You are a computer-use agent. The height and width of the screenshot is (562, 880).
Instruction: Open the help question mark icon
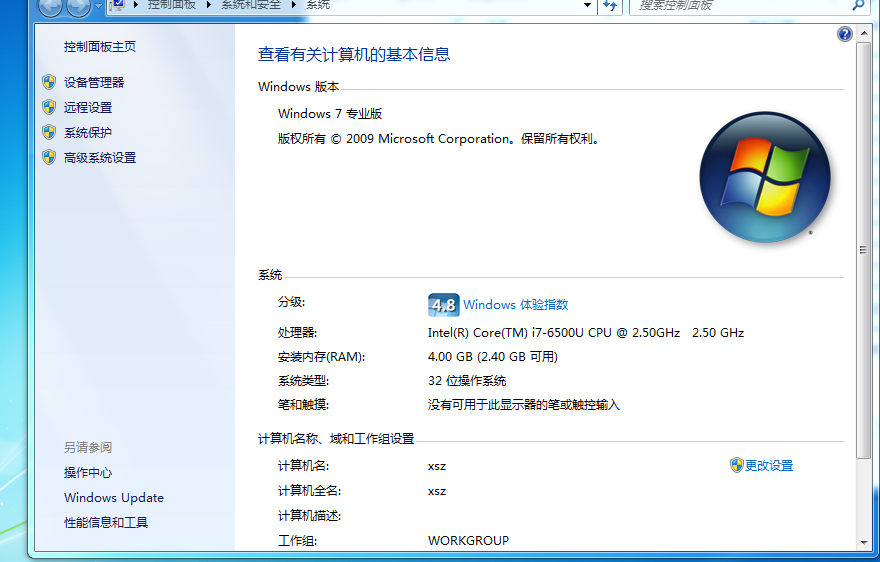[845, 34]
